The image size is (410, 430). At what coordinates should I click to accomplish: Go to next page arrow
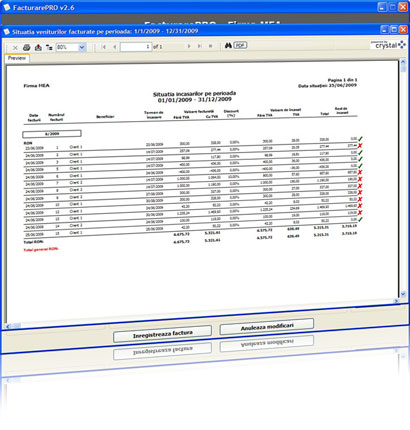point(189,46)
